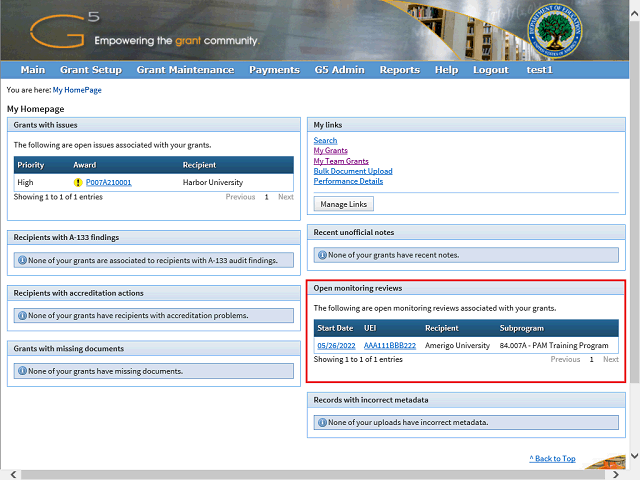Click the info icon in incorrect metadata notice
Viewport: 640px width, 480px height.
(322, 422)
